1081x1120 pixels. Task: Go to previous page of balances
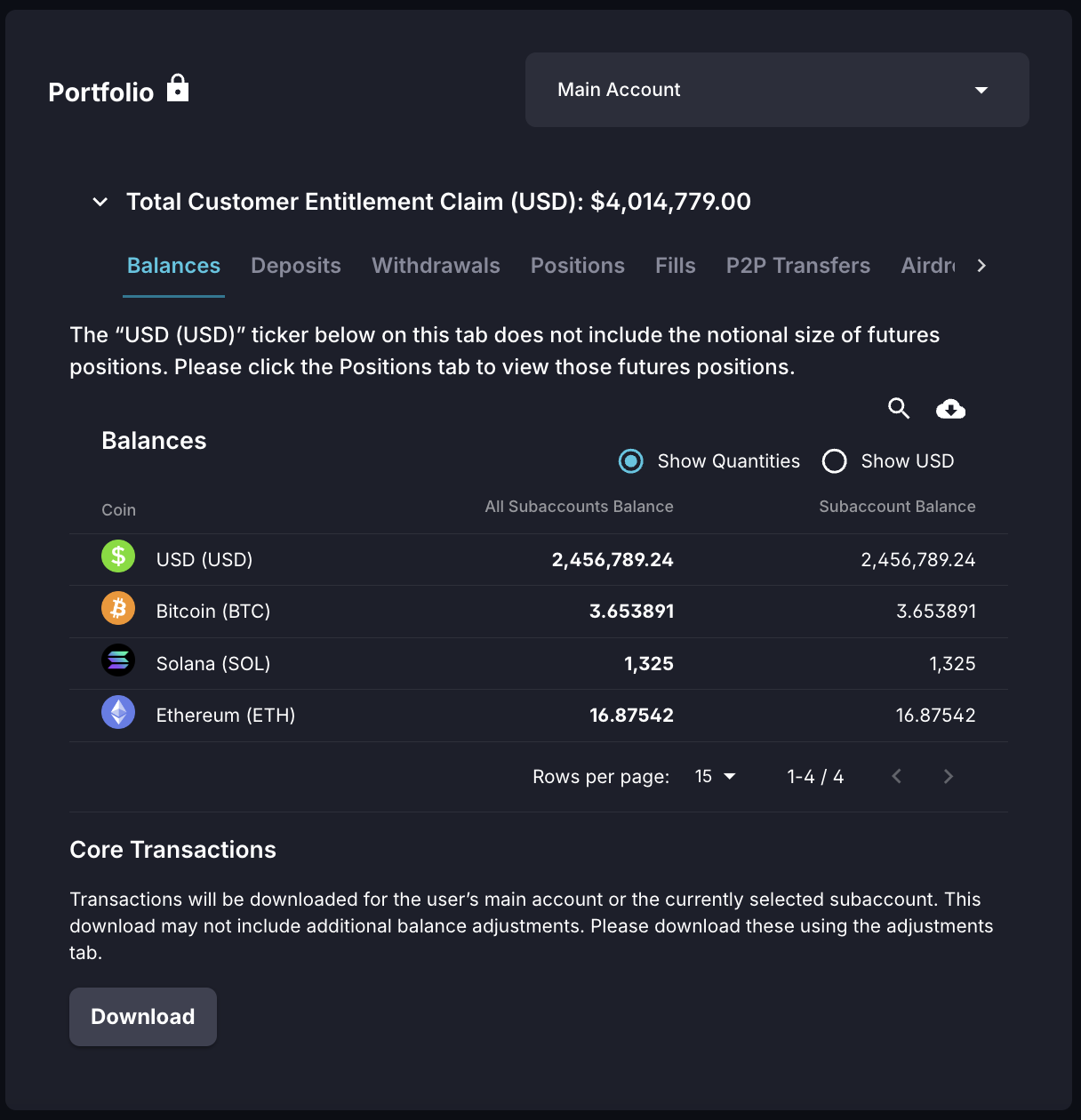[x=896, y=776]
